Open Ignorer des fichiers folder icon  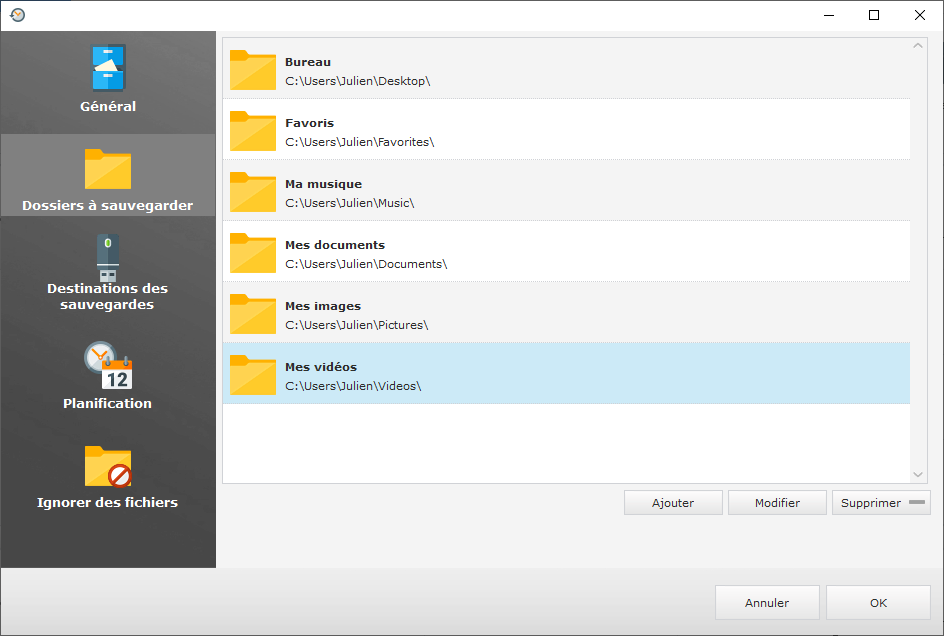[108, 466]
